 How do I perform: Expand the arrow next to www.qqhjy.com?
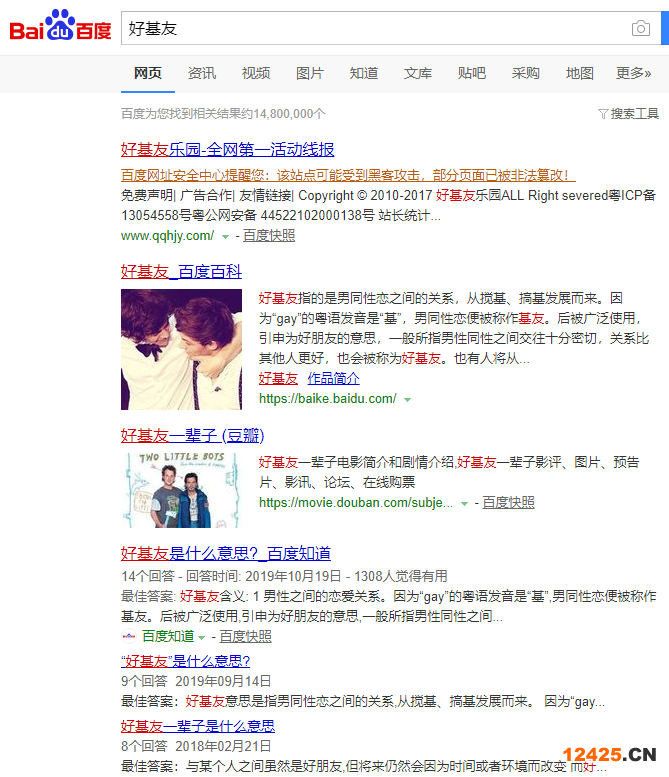pyautogui.click(x=225, y=237)
